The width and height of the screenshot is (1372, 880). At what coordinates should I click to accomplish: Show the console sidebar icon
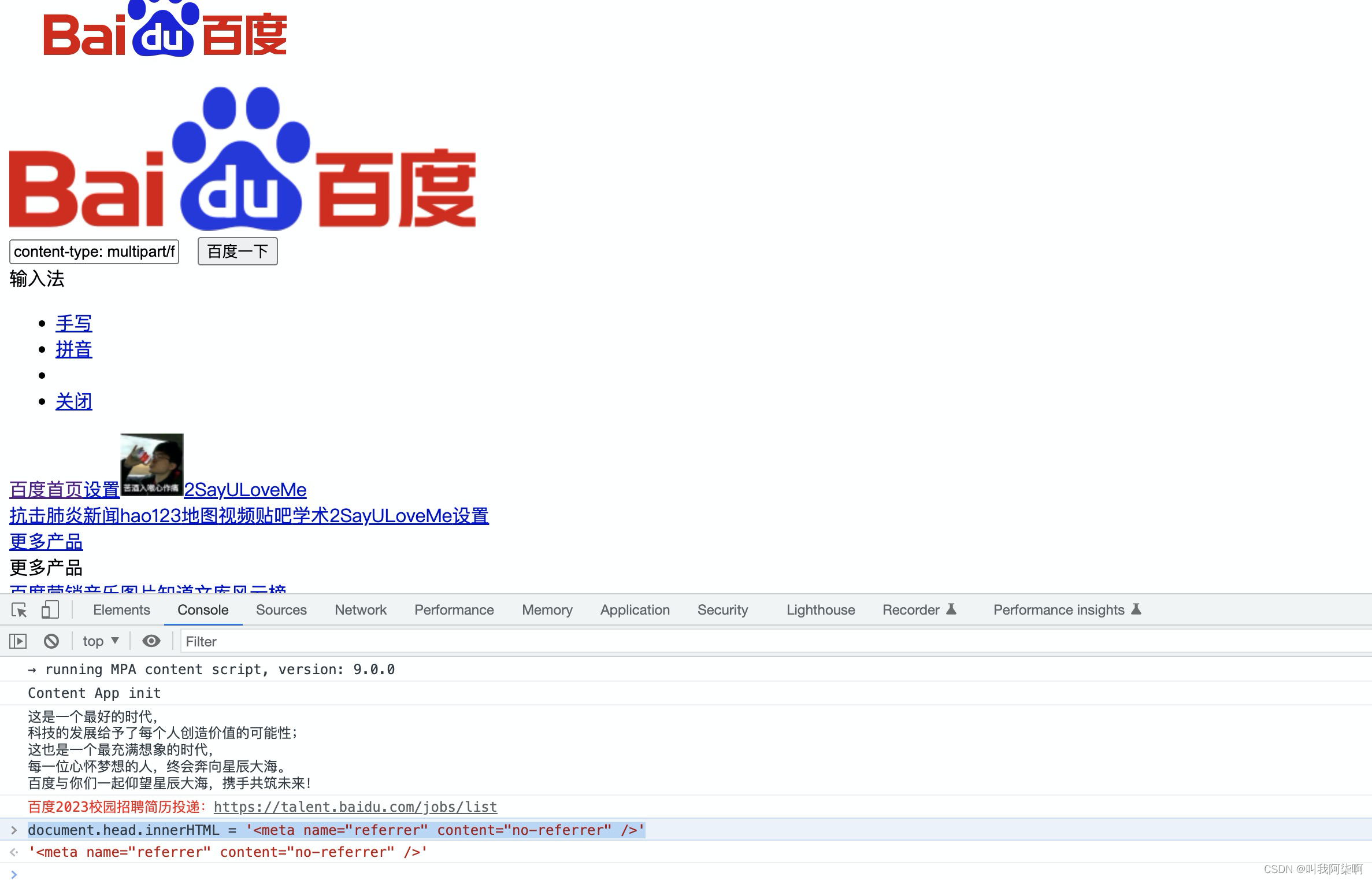(x=18, y=641)
